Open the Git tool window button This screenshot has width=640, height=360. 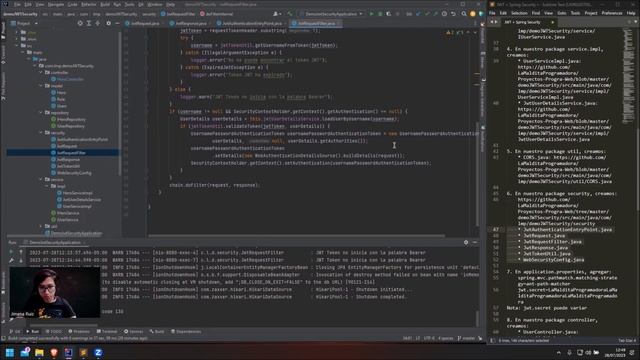[15, 331]
